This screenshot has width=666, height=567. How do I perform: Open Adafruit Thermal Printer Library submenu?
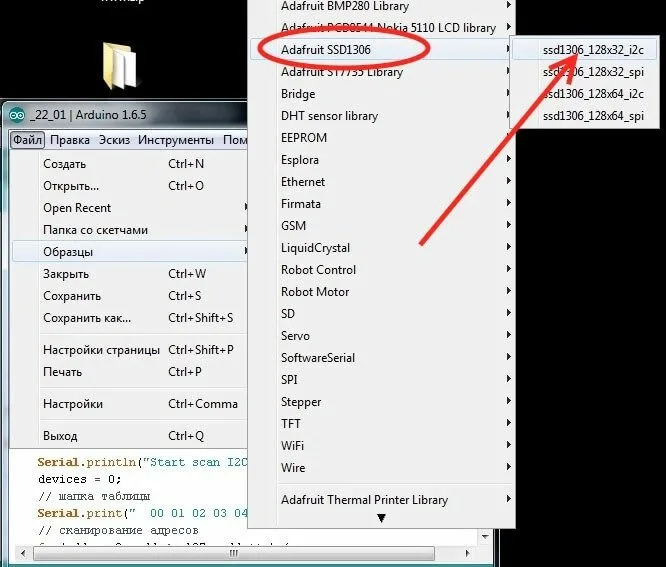(382, 500)
